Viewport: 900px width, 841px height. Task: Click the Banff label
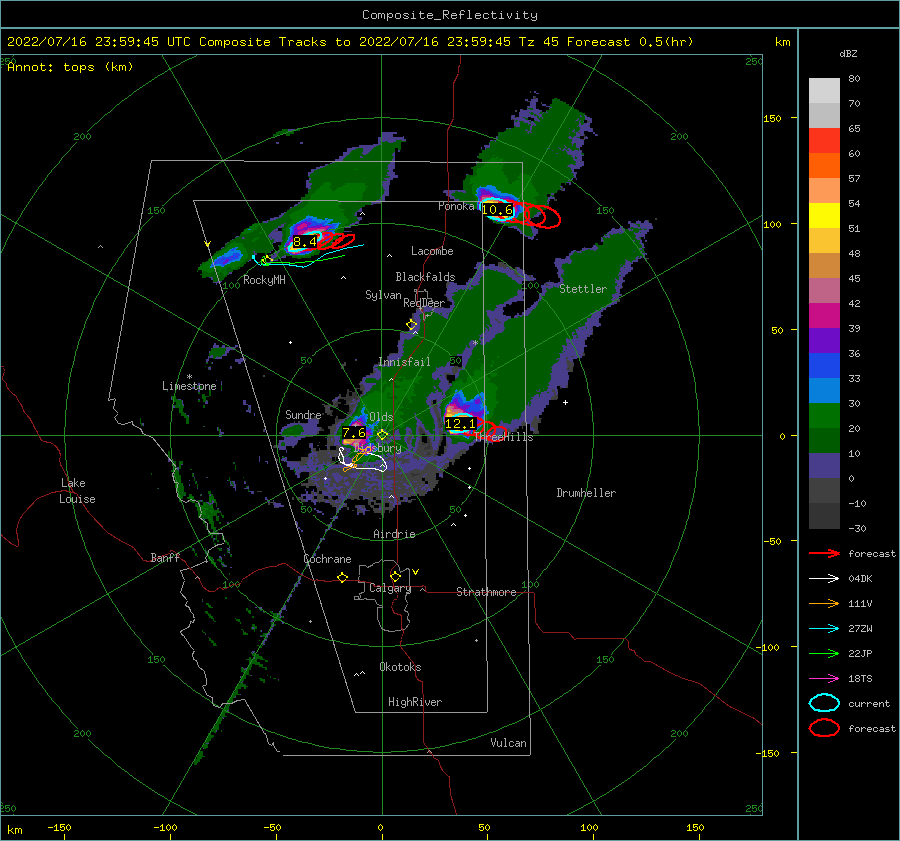[165, 557]
